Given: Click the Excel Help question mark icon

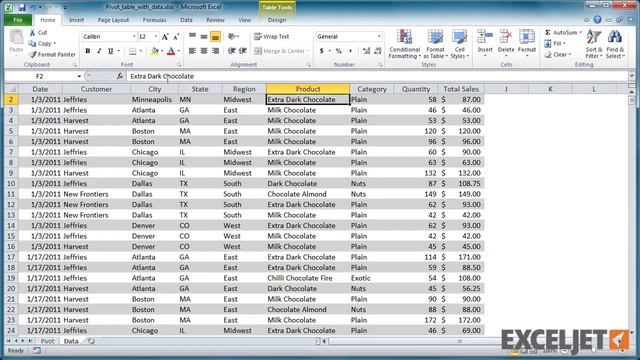Looking at the screenshot, I should point(598,20).
